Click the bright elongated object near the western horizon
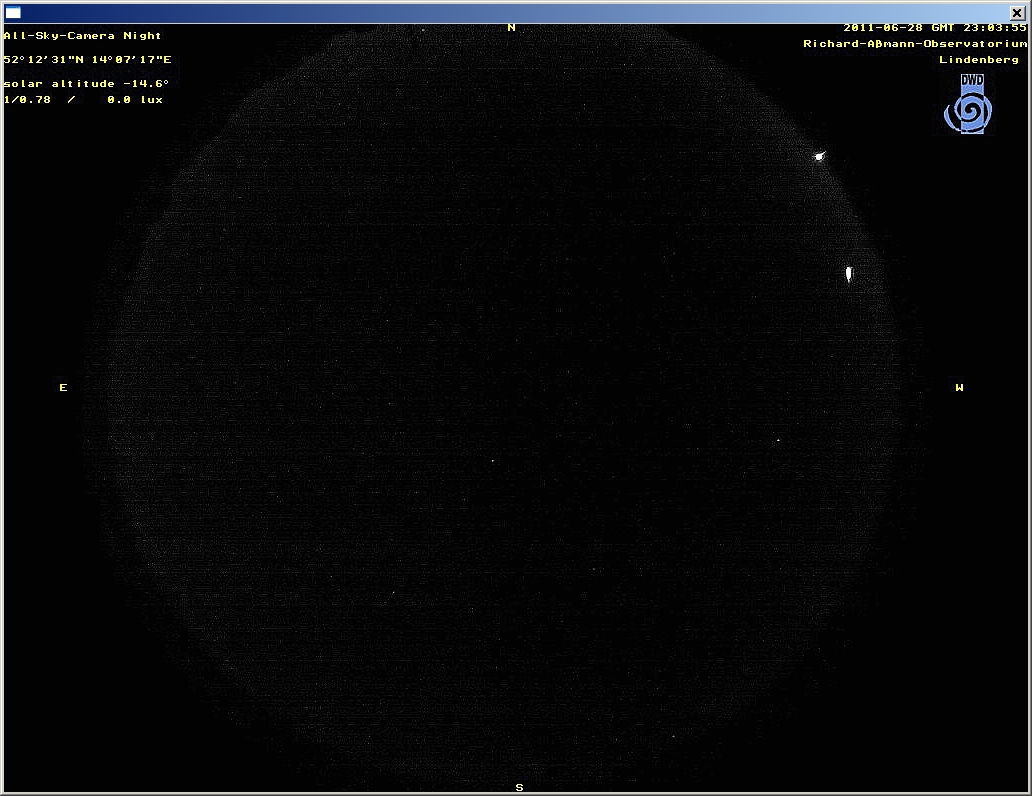Viewport: 1032px width, 796px height. (849, 274)
